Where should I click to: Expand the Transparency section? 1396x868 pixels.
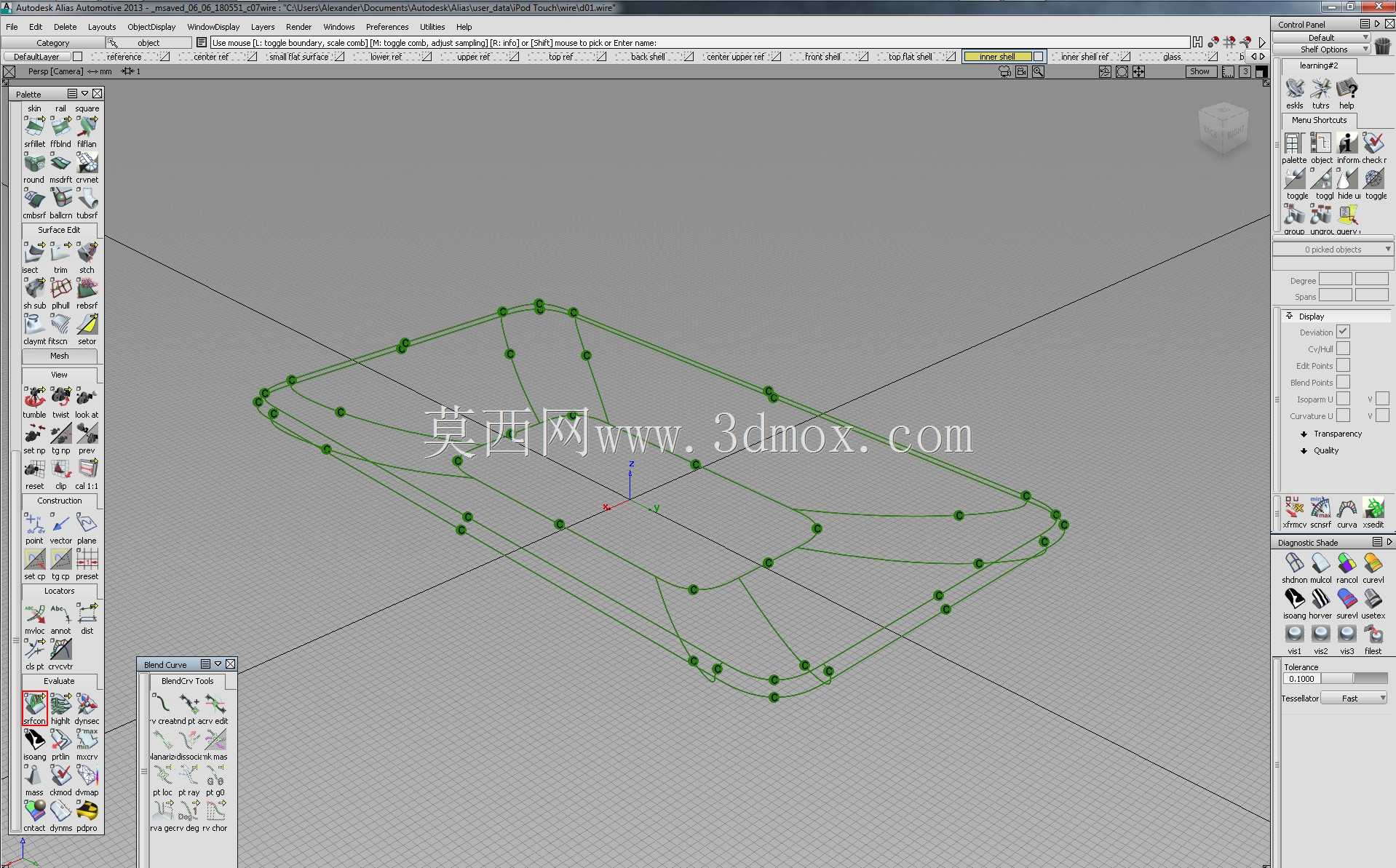(x=1304, y=434)
